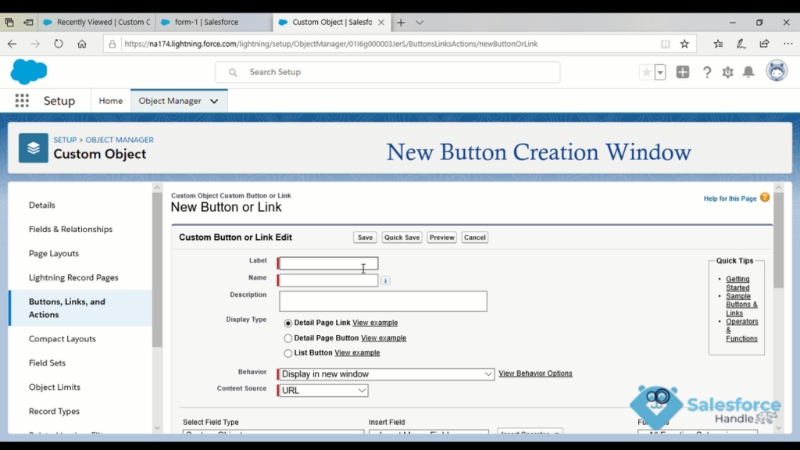Image resolution: width=800 pixels, height=450 pixels.
Task: Open the View Behavior Options link
Action: (x=535, y=374)
